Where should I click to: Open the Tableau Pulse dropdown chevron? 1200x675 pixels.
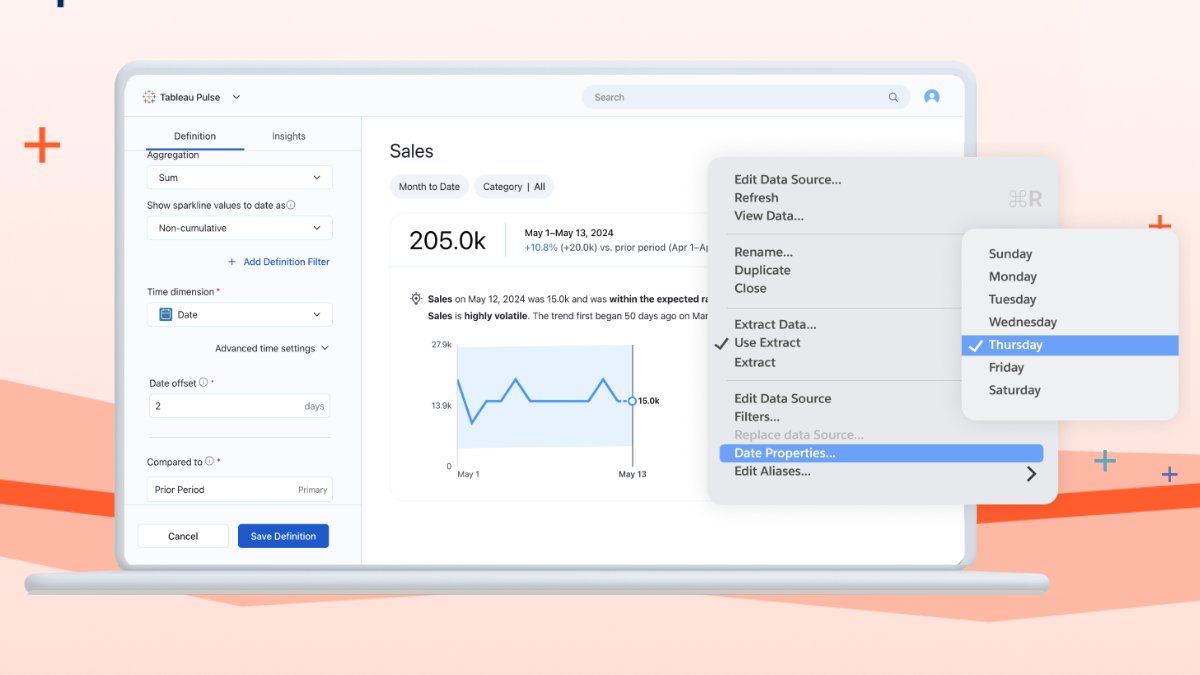click(x=236, y=97)
